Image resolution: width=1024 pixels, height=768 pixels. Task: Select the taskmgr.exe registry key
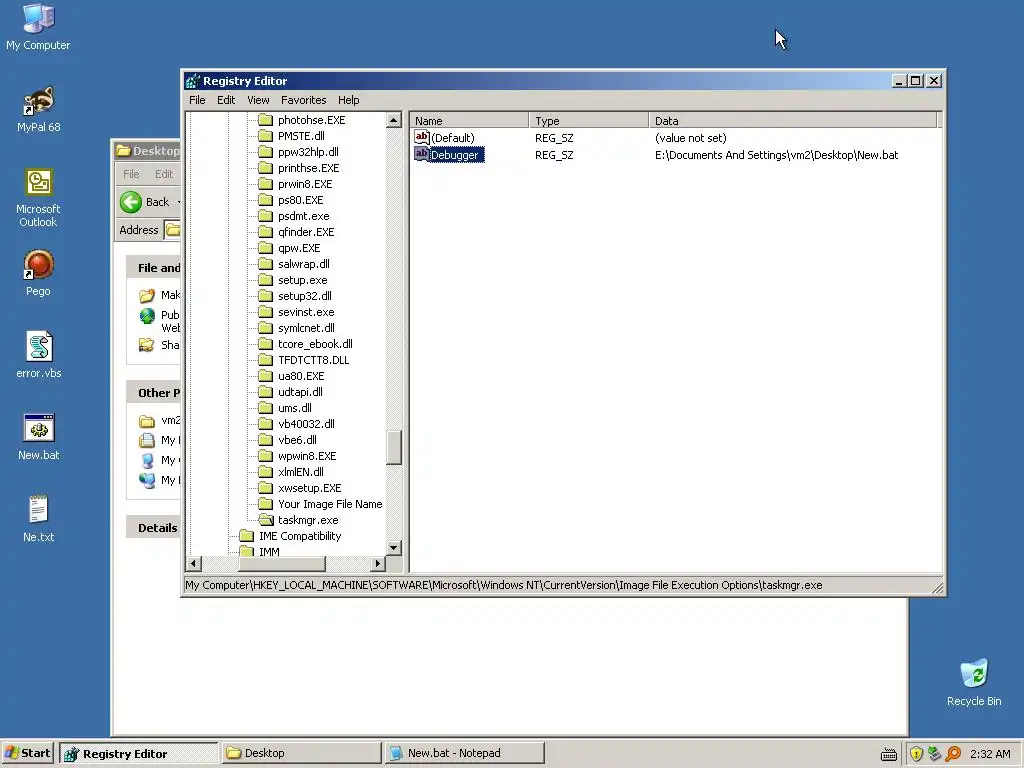tap(308, 520)
